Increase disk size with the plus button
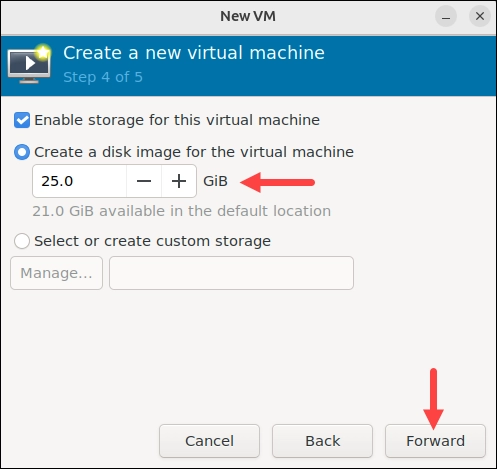 (179, 181)
